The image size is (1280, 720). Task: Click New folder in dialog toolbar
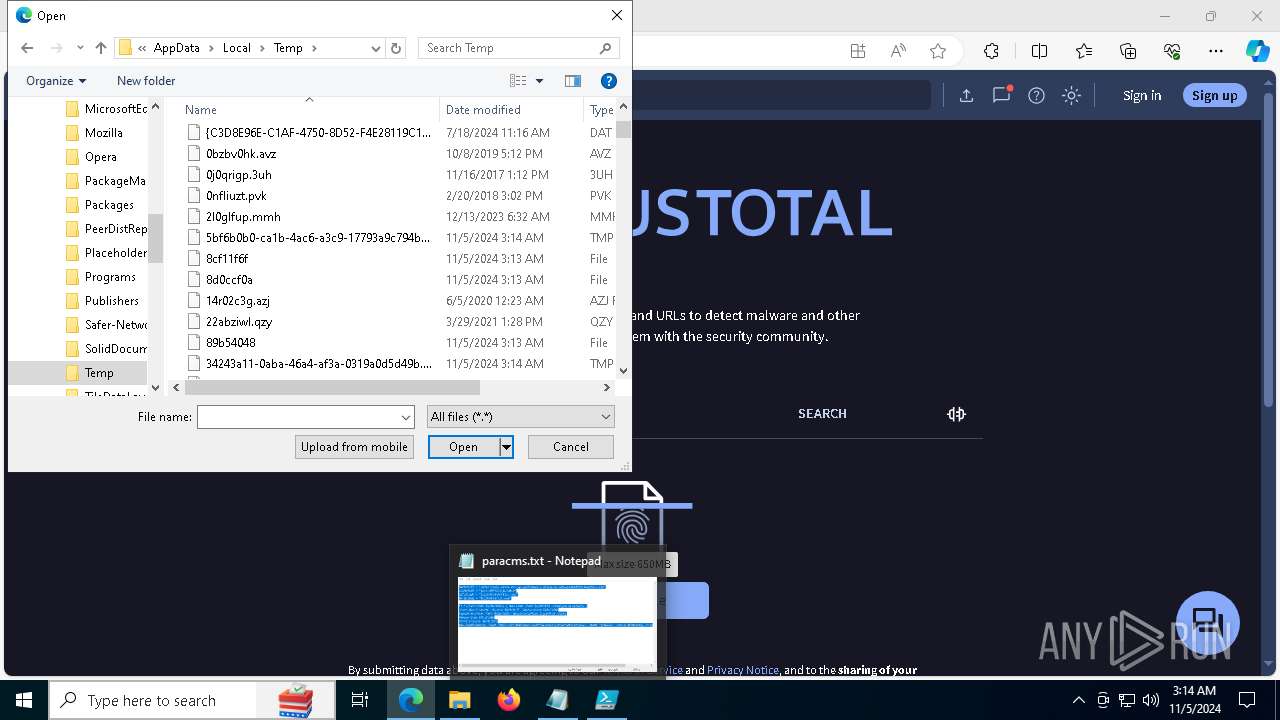coord(146,81)
